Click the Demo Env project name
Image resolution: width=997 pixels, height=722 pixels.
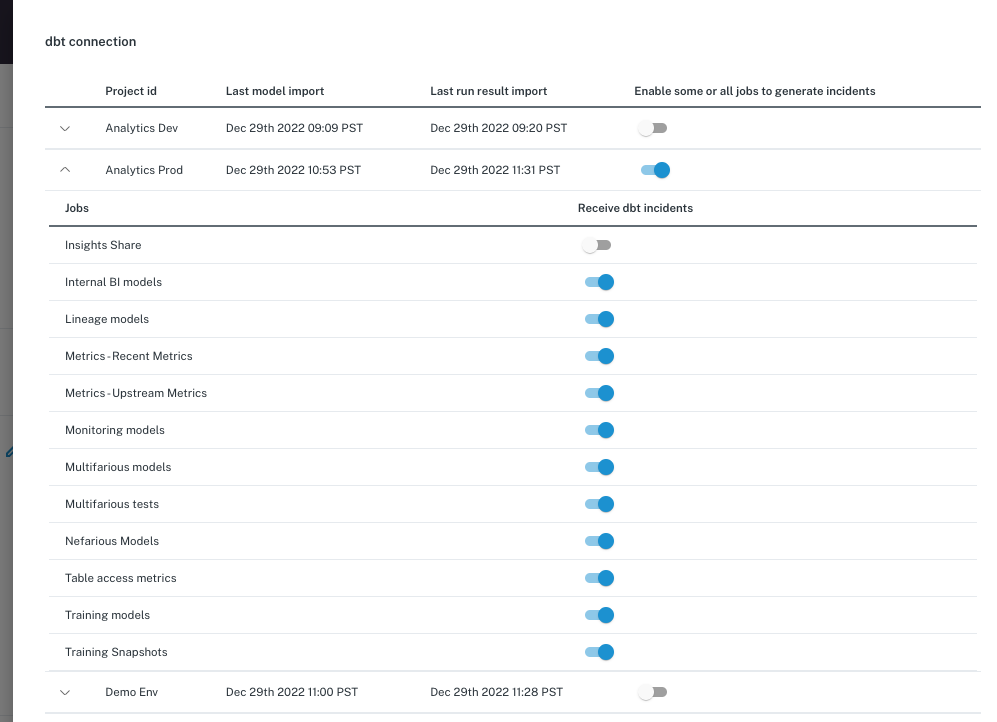click(x=132, y=692)
